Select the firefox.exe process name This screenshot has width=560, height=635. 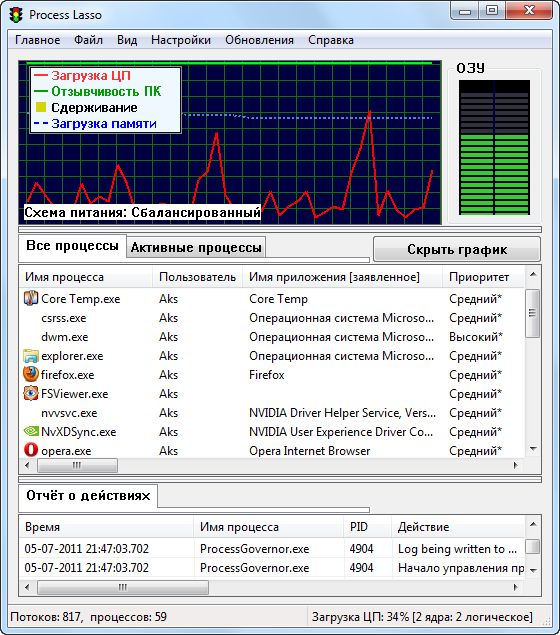point(68,375)
